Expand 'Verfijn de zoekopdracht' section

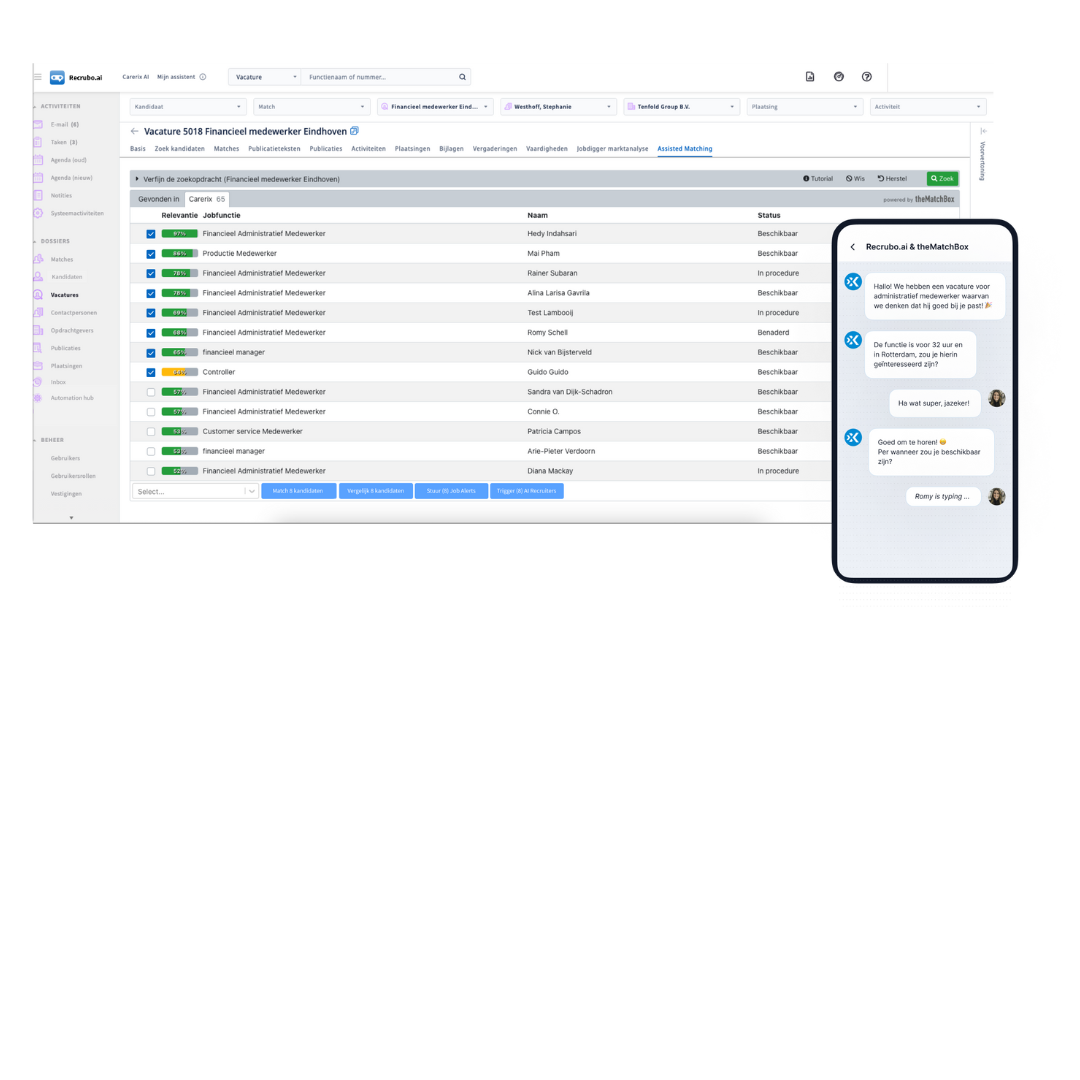pos(137,179)
